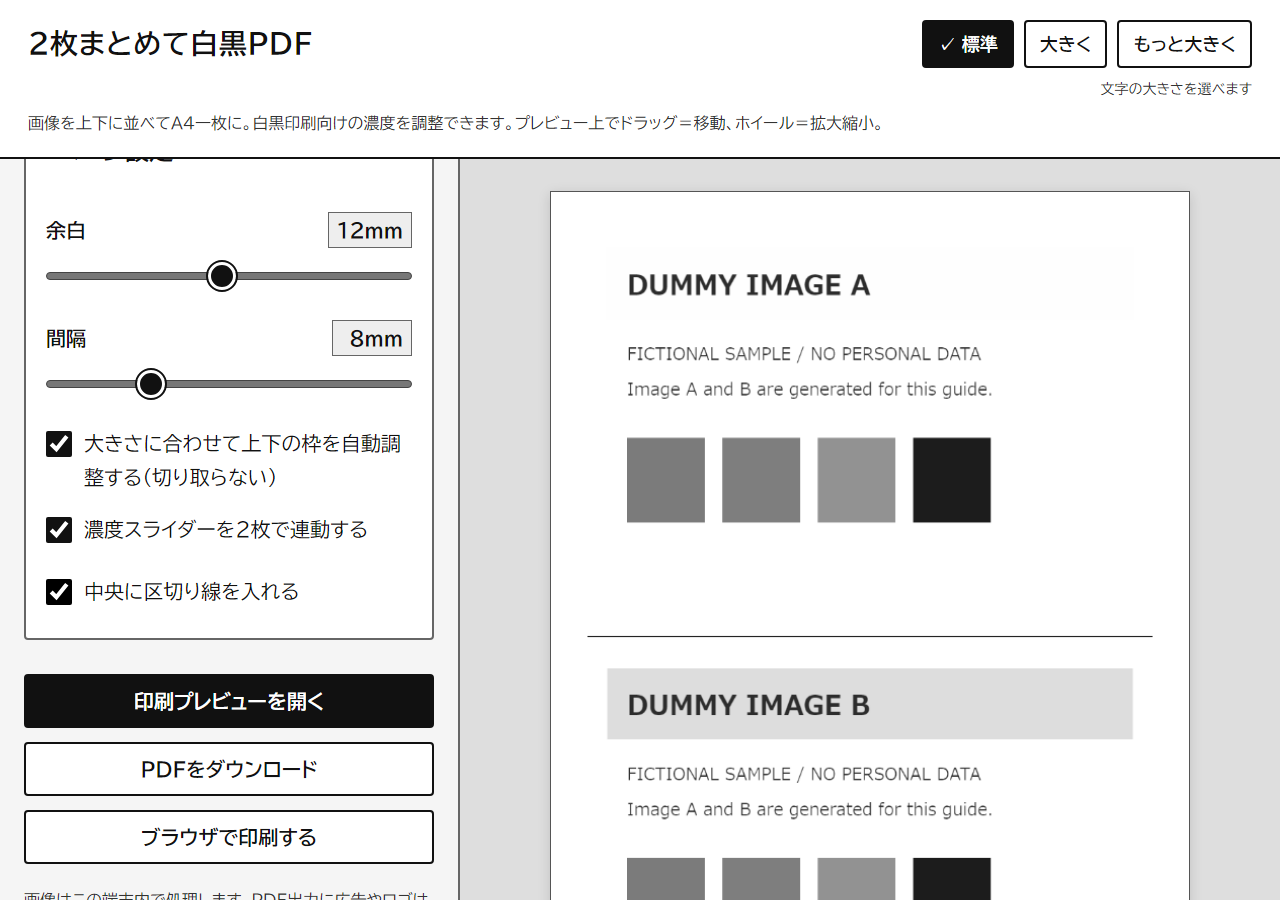Click the 間隔 8mm value field
The height and width of the screenshot is (900, 1280).
click(x=372, y=339)
